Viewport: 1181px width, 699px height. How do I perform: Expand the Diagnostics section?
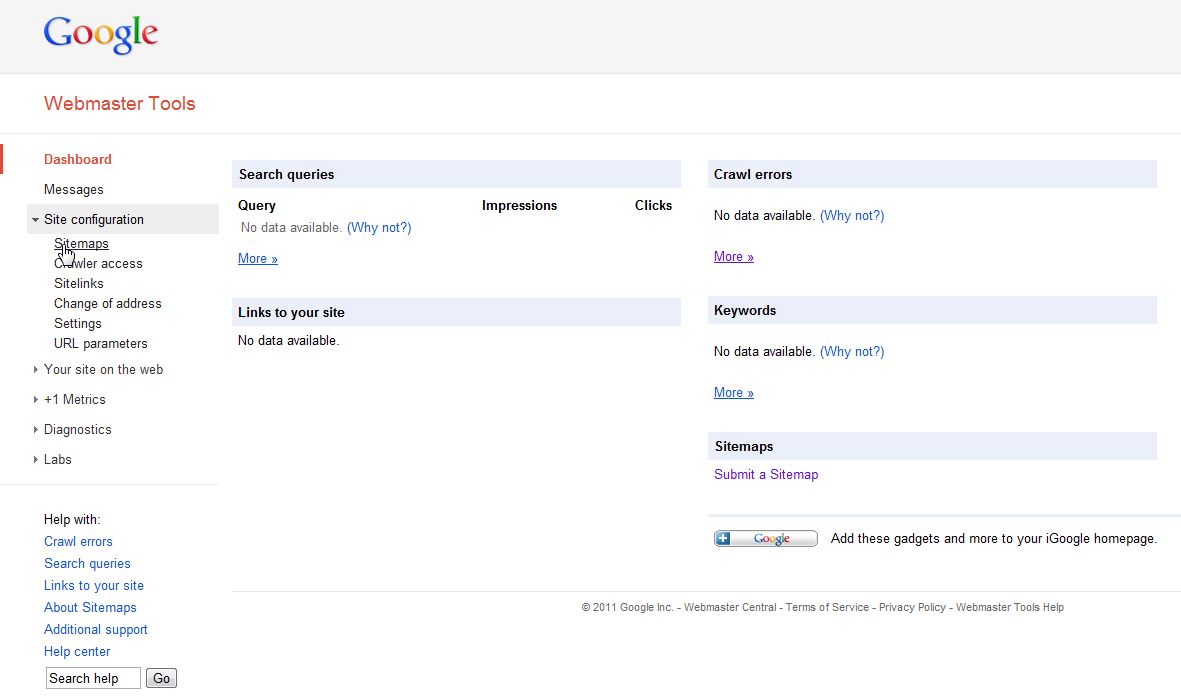point(77,430)
